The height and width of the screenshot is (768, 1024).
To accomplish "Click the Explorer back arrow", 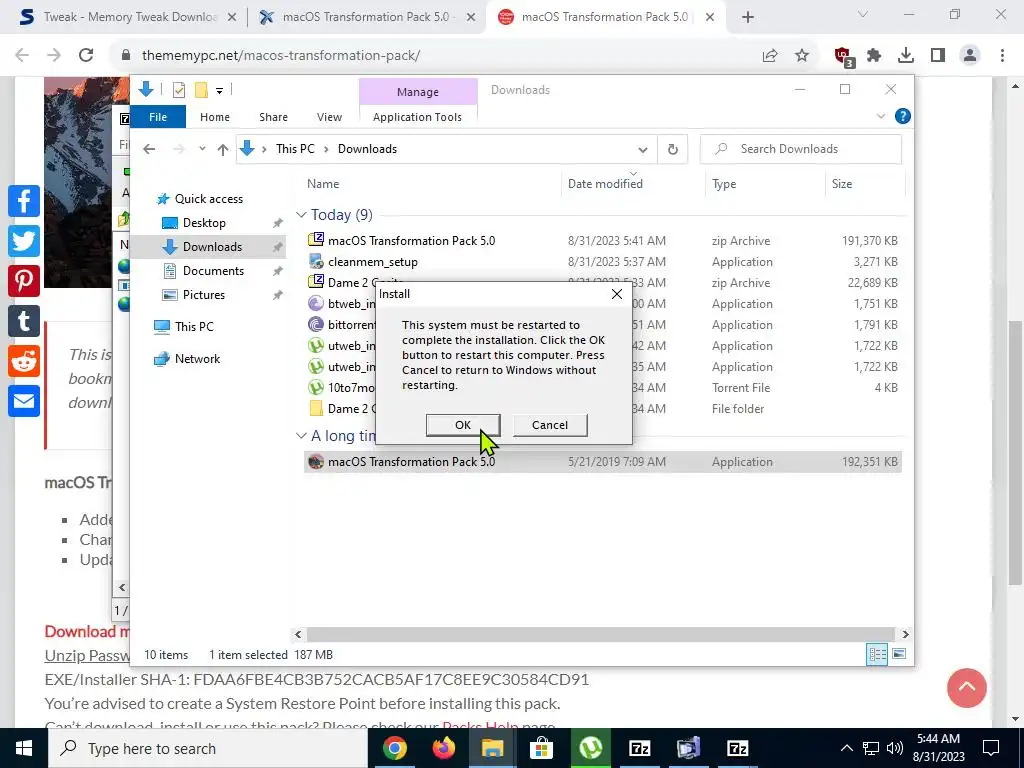I will click(149, 149).
